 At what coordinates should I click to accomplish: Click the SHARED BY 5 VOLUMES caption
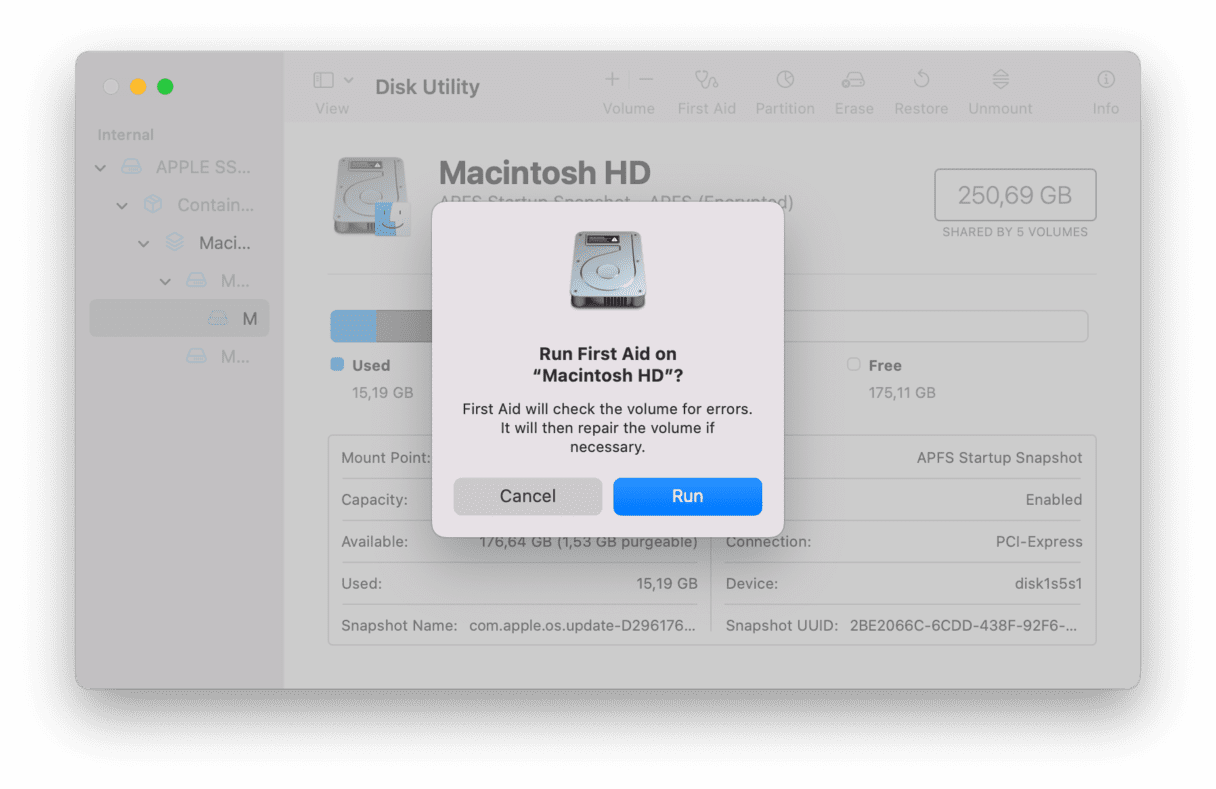tap(1015, 232)
